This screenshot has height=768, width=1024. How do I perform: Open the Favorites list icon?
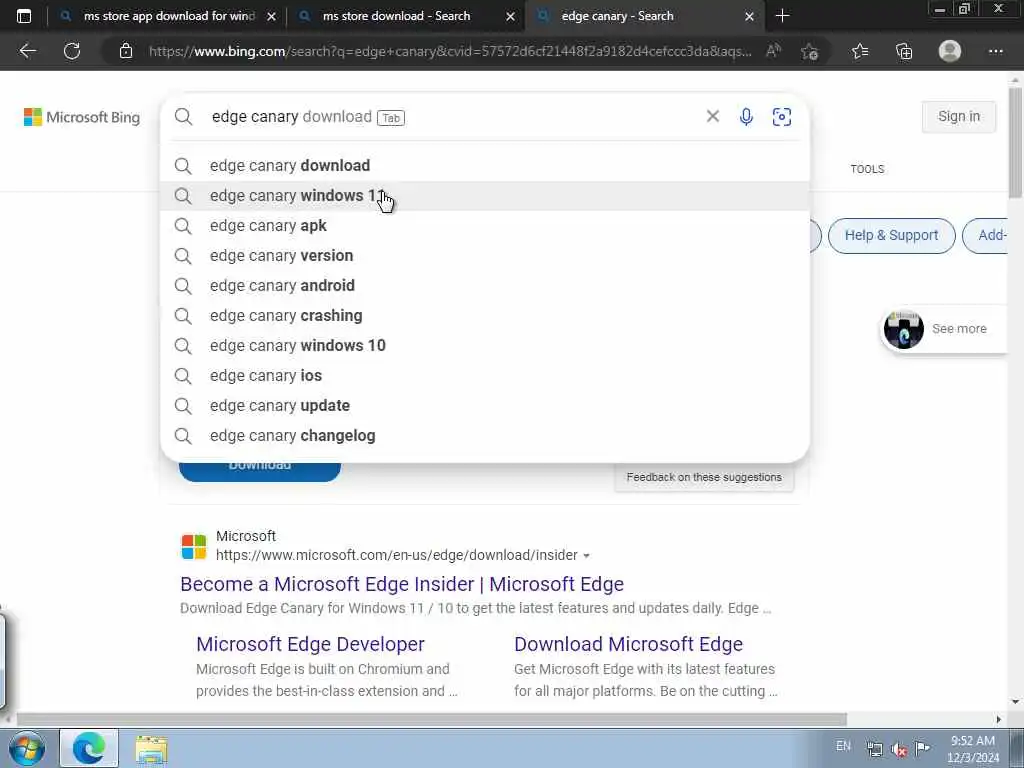[x=860, y=51]
